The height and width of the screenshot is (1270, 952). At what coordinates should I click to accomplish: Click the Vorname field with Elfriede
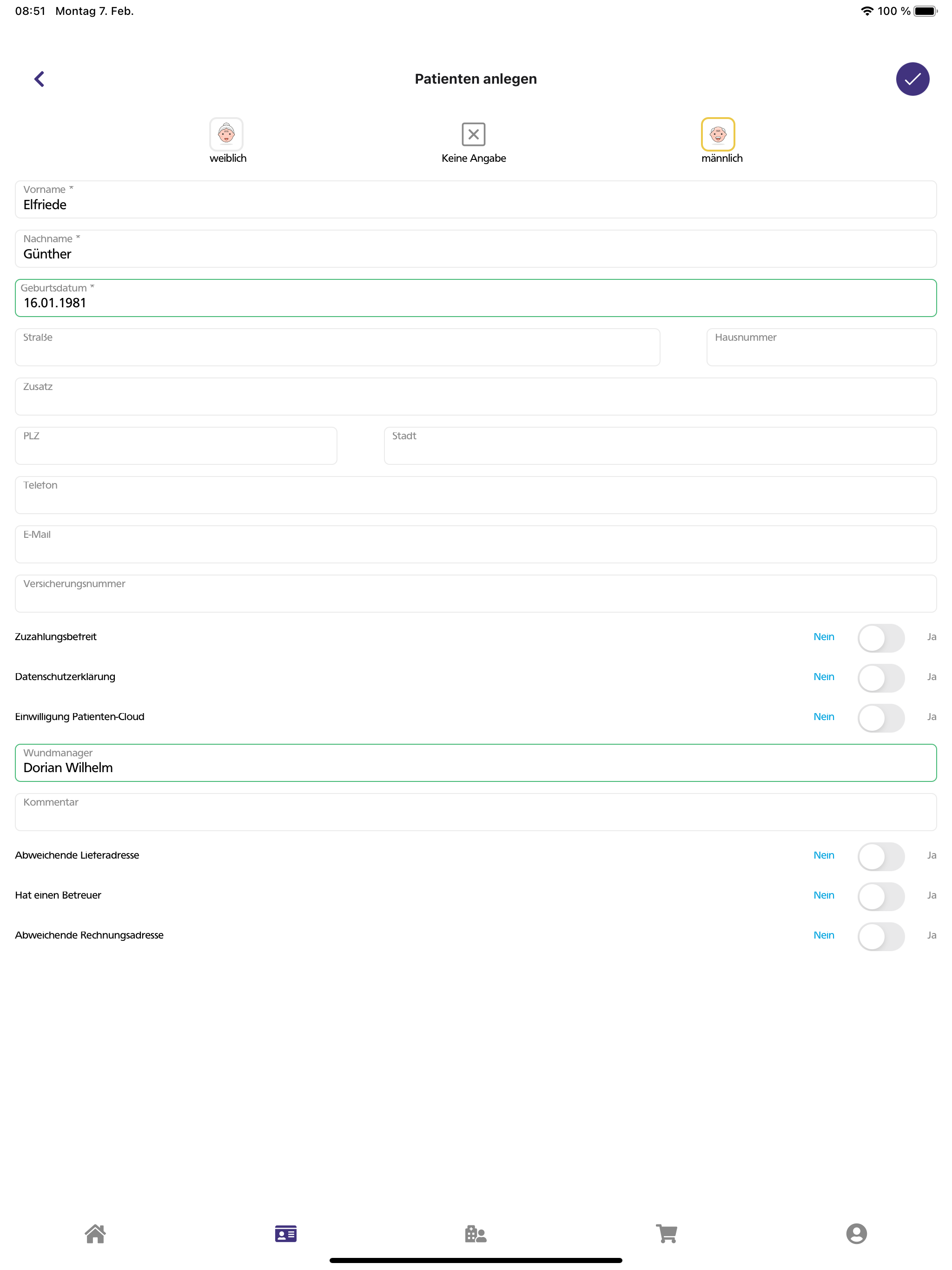[x=476, y=199]
